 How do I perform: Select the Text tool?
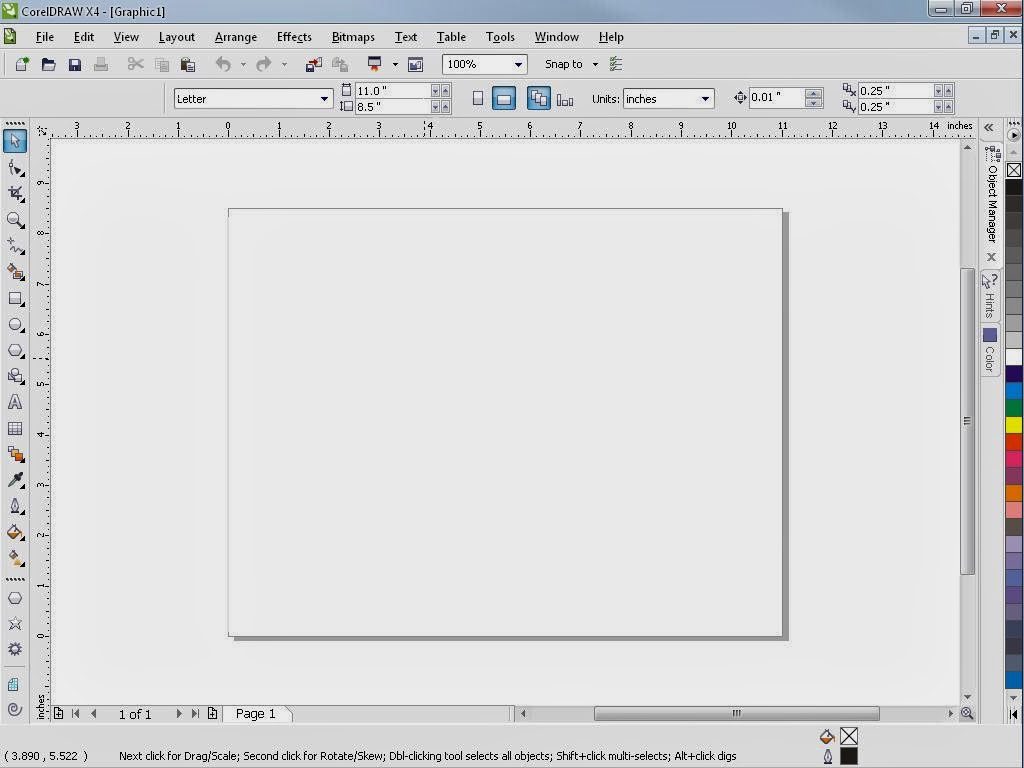(15, 402)
